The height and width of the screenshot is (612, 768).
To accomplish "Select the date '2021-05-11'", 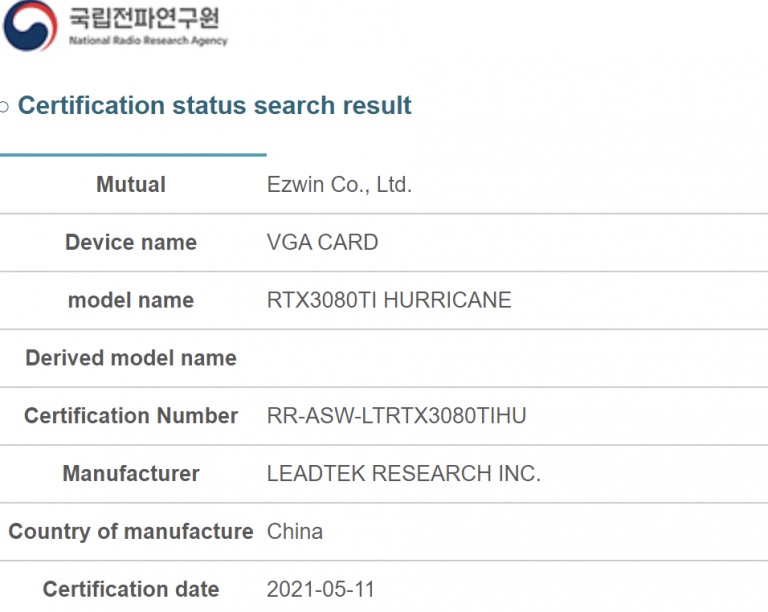I will coord(320,590).
